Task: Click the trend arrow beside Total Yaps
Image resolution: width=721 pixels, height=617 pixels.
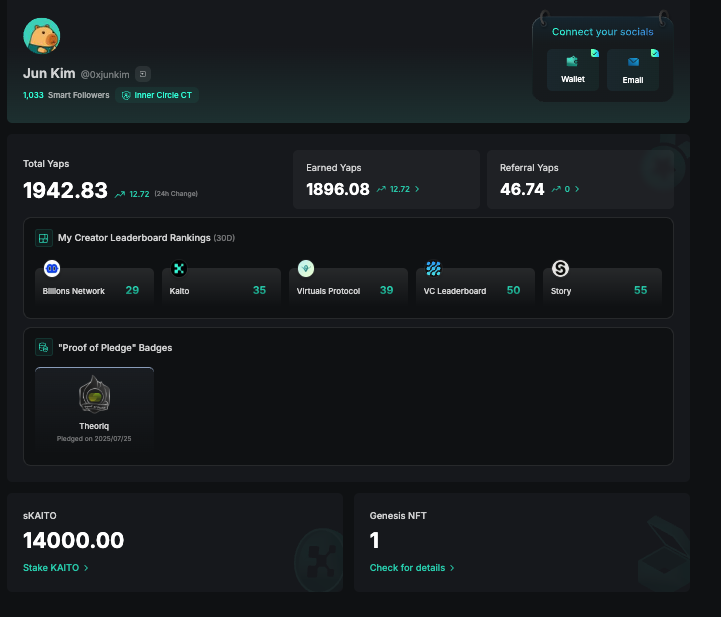Action: click(x=120, y=194)
